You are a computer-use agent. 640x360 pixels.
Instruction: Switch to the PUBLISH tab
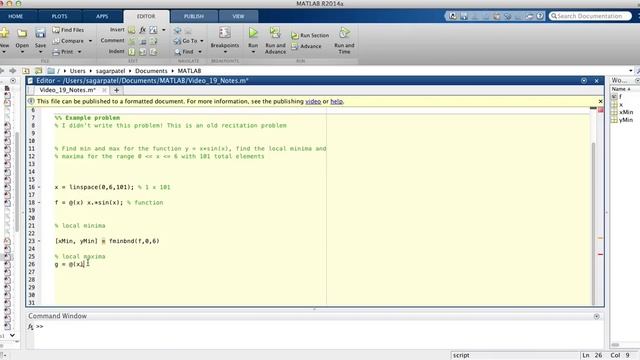click(194, 16)
